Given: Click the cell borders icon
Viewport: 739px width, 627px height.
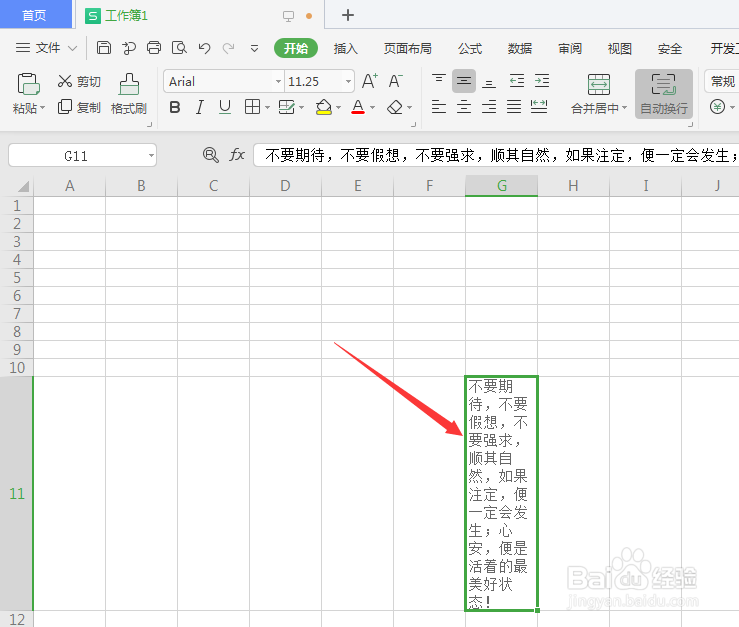Looking at the screenshot, I should coord(252,107).
